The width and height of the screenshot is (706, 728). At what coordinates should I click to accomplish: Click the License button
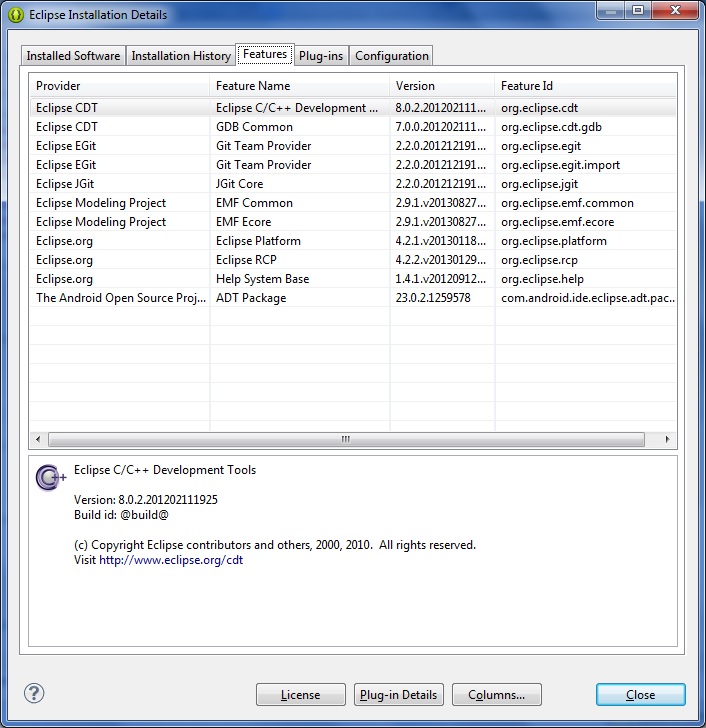click(x=301, y=695)
